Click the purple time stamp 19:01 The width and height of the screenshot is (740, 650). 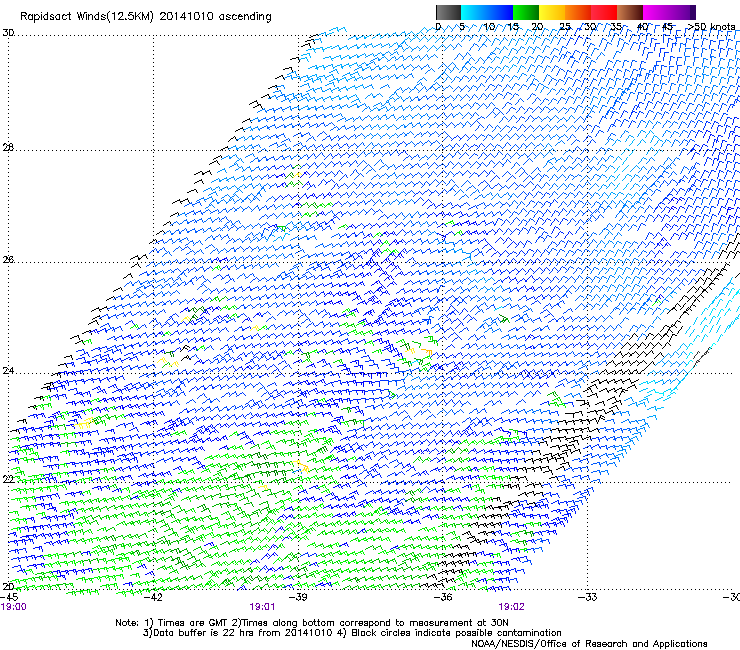click(x=262, y=607)
